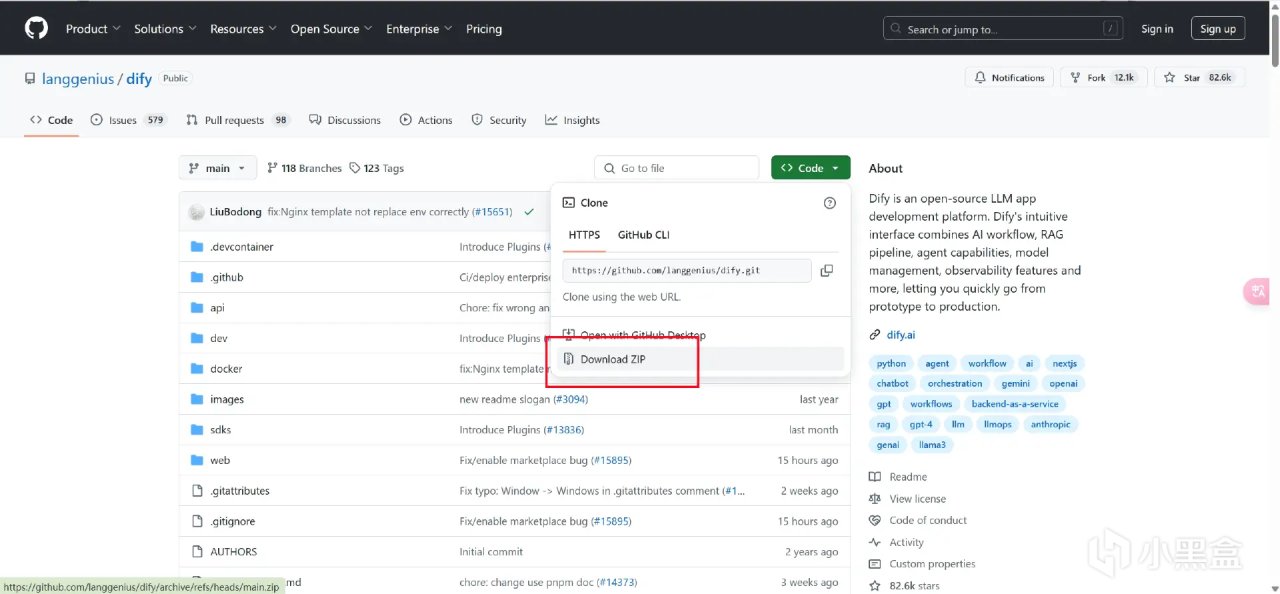Click the Sign in link
This screenshot has height=594, width=1280.
tap(1157, 29)
